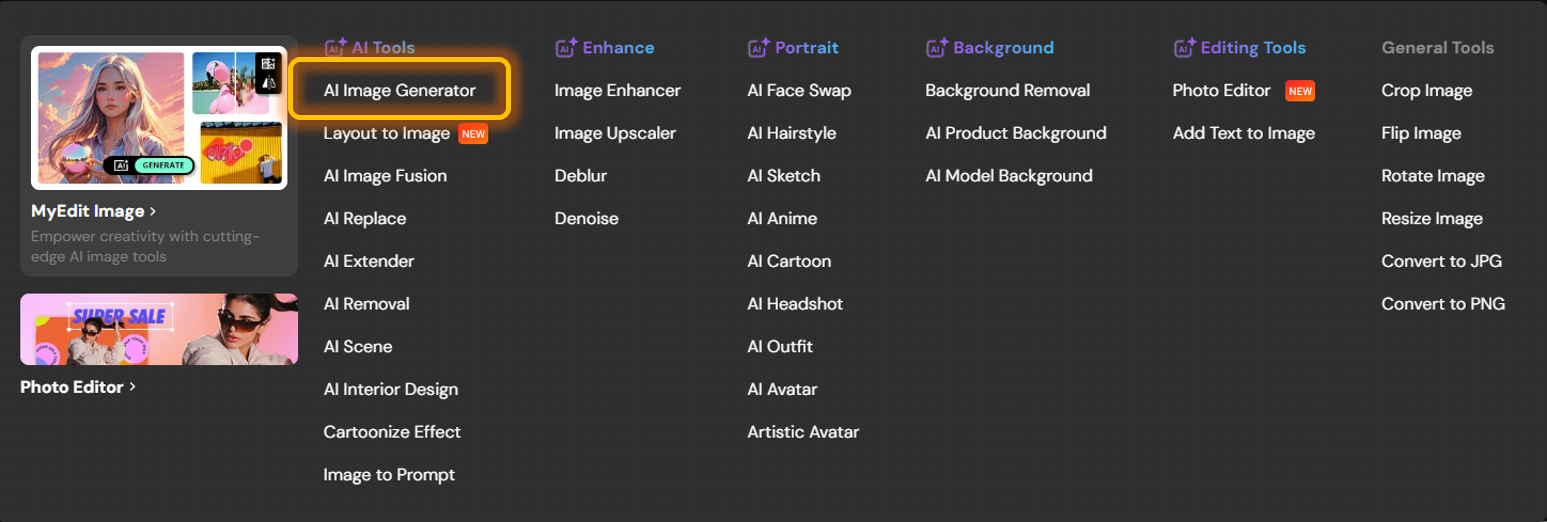Image resolution: width=1547 pixels, height=522 pixels.
Task: Open the MyEdit Image preview thumbnail
Action: [x=159, y=118]
